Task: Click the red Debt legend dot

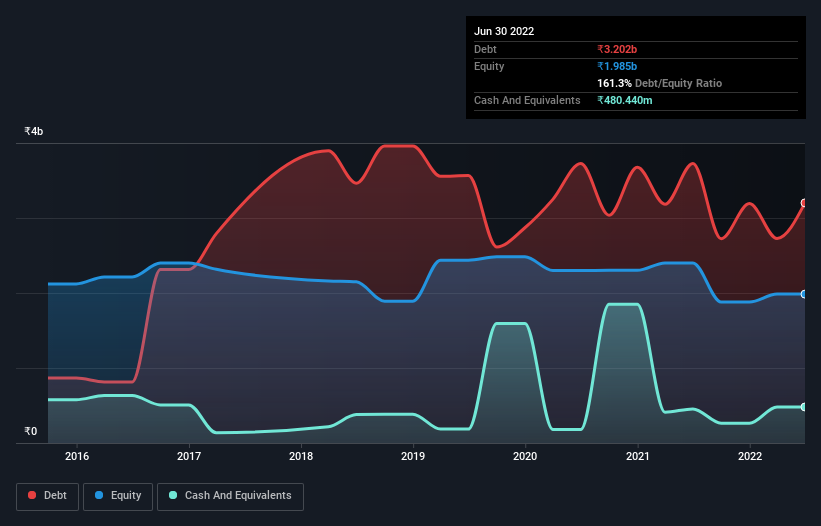Action: 32,495
